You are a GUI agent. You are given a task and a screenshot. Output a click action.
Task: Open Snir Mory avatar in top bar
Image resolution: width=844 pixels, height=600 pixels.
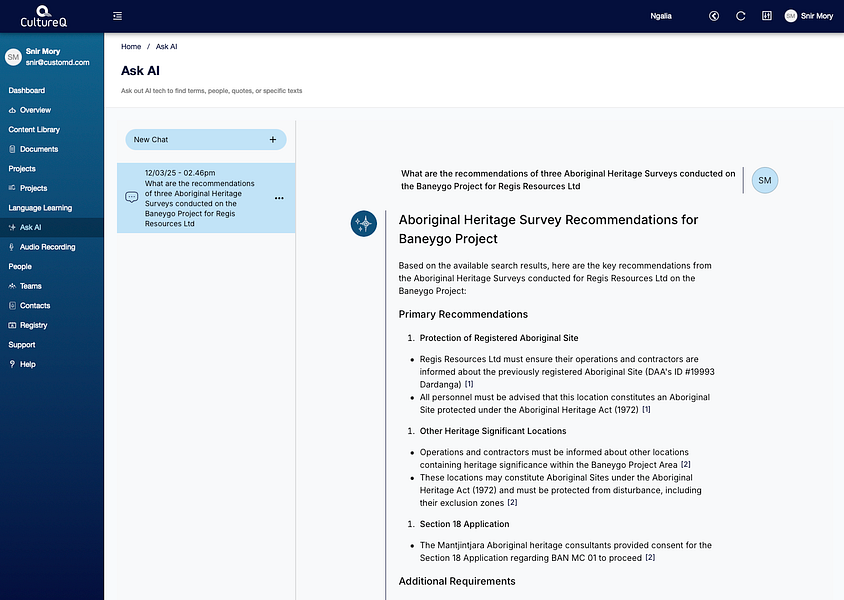coord(790,16)
